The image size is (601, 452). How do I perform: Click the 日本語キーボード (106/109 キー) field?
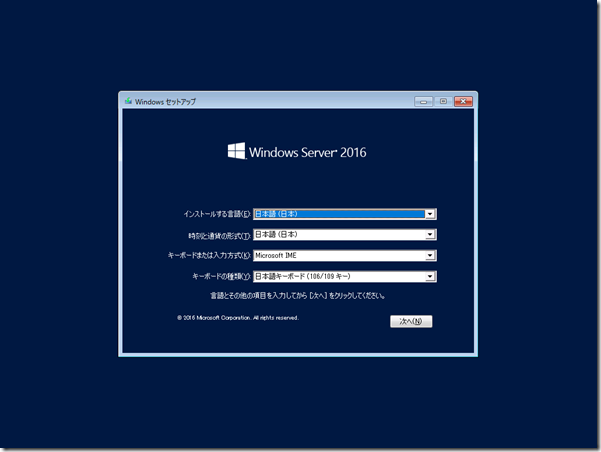pos(338,276)
